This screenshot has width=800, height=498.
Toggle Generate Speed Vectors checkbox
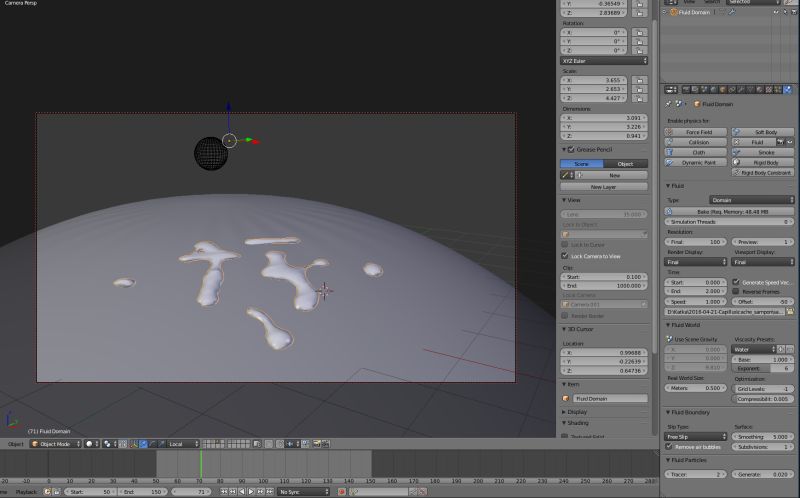(736, 282)
